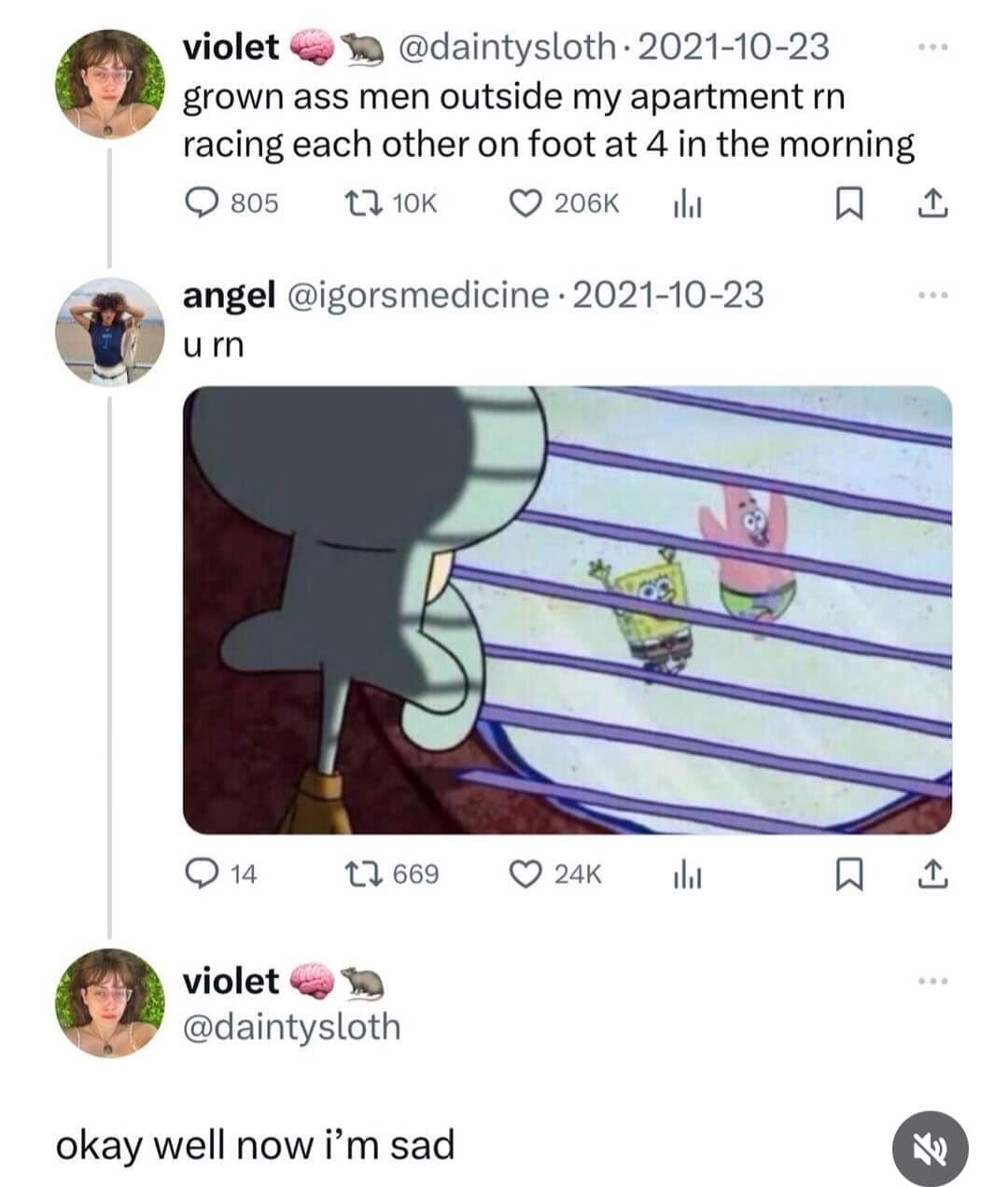Open the @daintysloth handle in last tweet
Image resolution: width=1008 pixels, height=1187 pixels.
(x=291, y=1026)
